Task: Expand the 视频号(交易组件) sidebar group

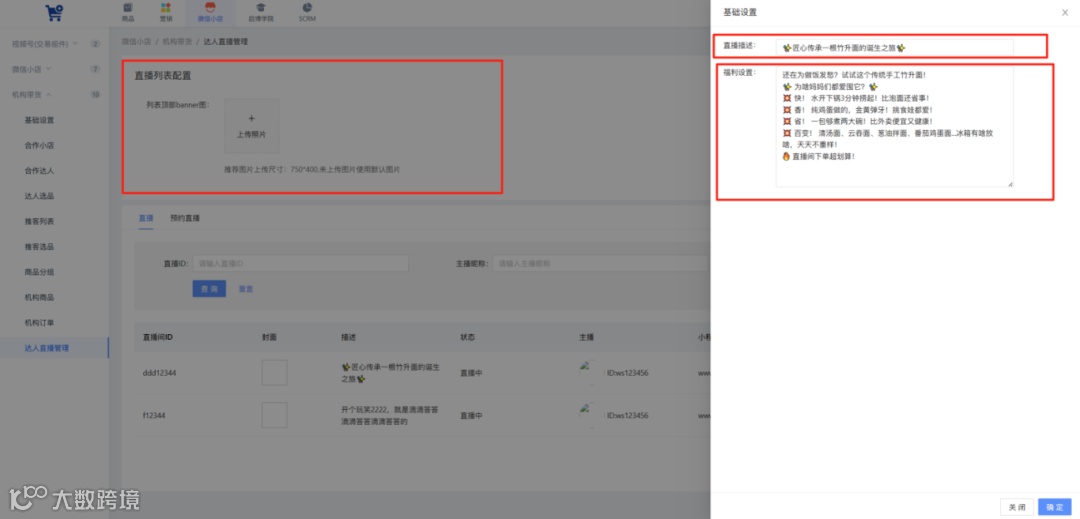Action: click(54, 43)
